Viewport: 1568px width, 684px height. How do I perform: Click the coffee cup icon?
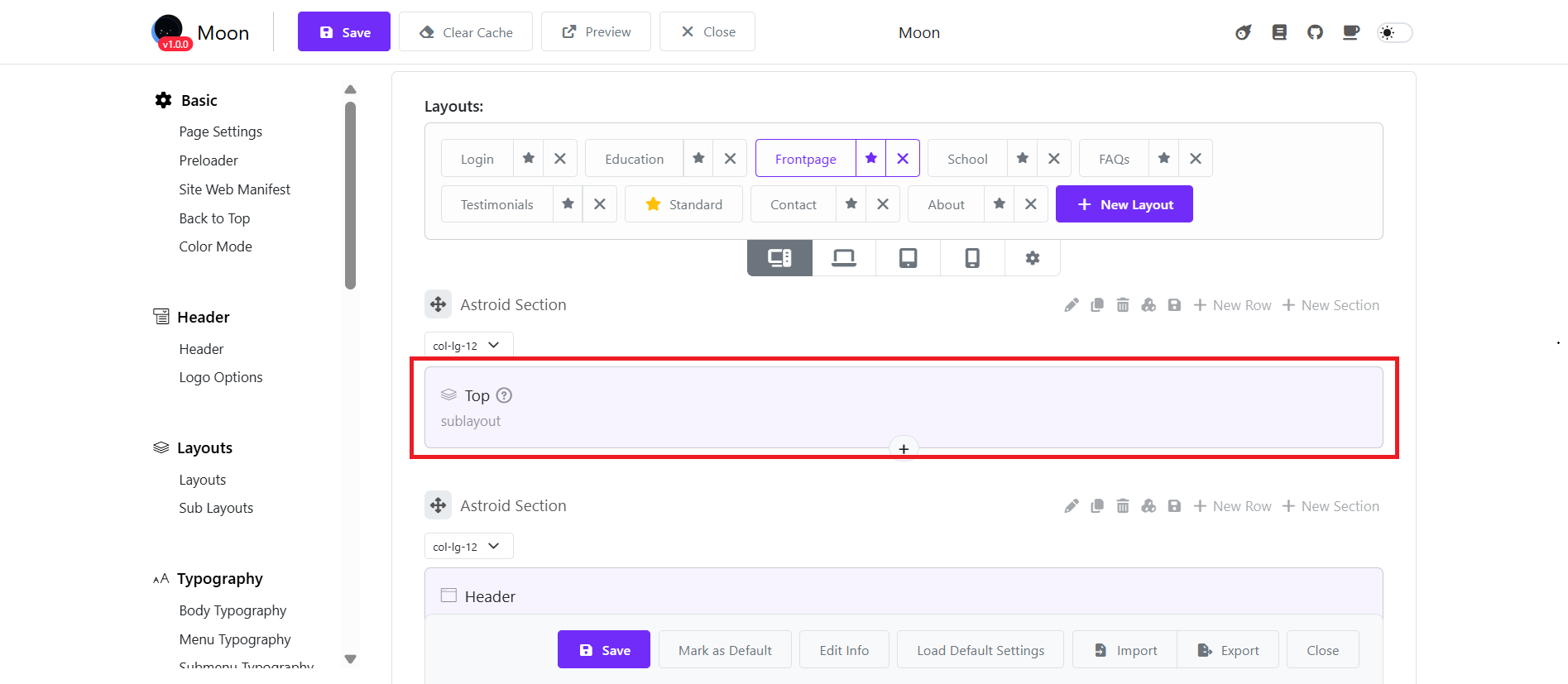coord(1351,32)
